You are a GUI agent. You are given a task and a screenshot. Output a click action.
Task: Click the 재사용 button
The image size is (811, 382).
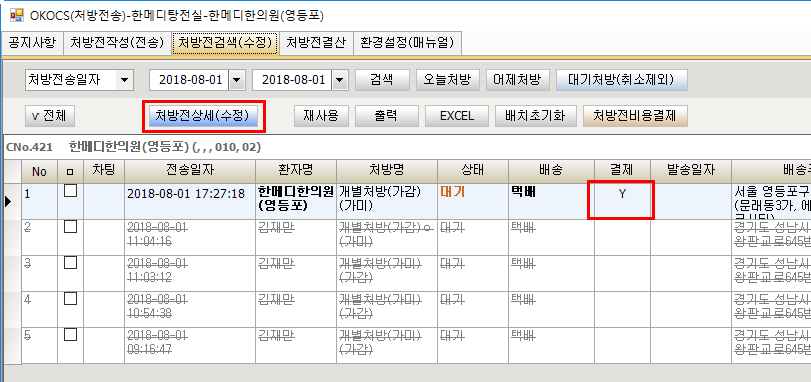point(320,116)
